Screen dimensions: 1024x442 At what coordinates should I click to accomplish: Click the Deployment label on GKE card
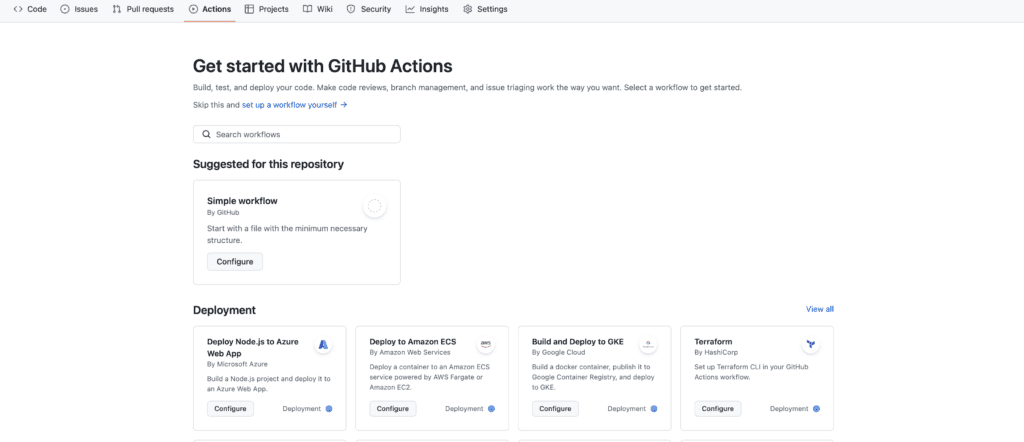coord(626,409)
